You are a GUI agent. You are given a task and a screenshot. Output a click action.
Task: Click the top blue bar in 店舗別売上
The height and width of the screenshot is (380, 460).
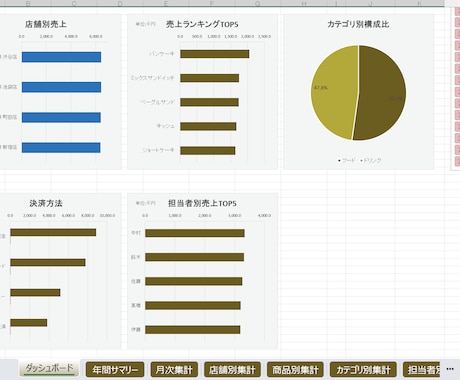click(61, 57)
